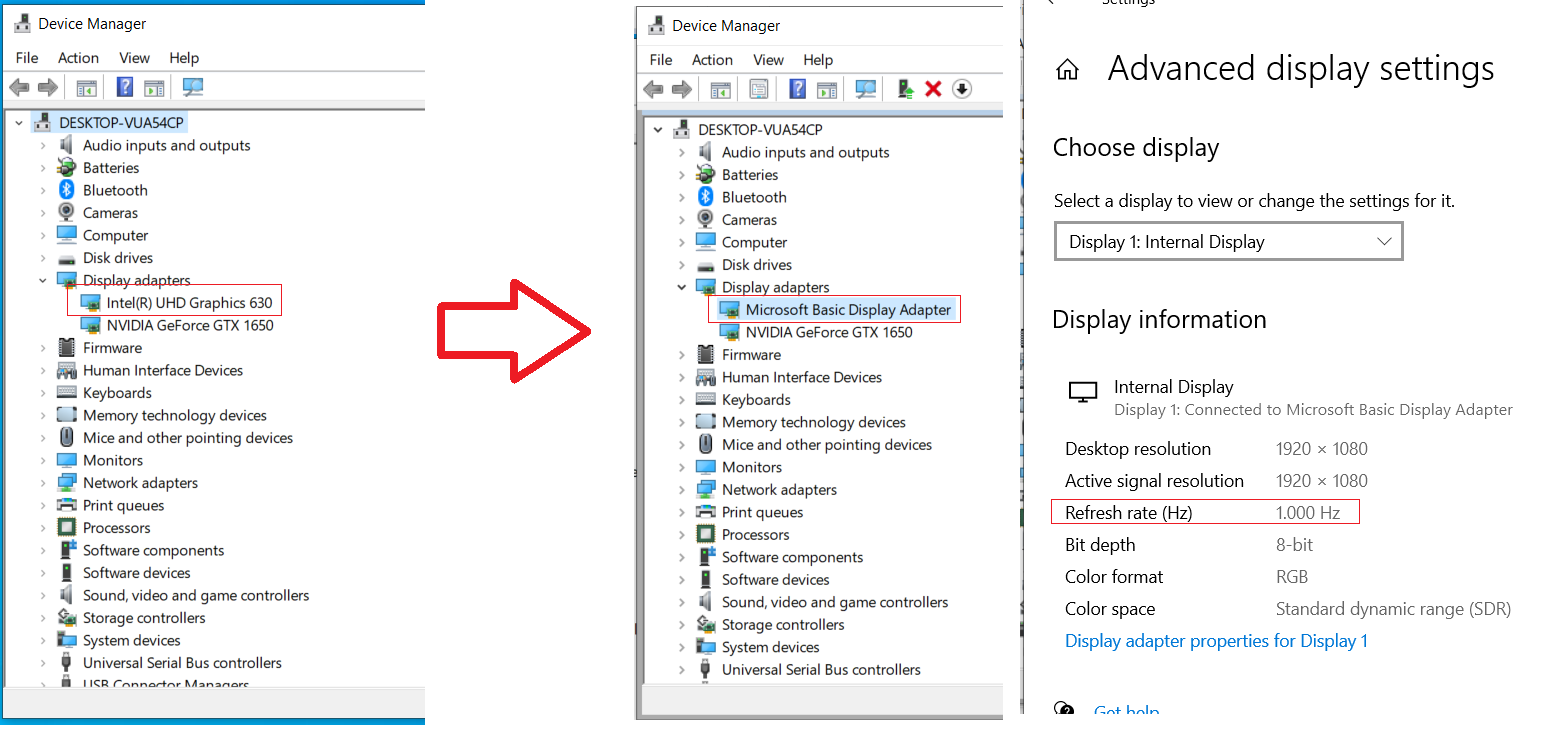Click Processors chip icon in the Intel UHD Device Manager
The image size is (1557, 739).
(x=67, y=528)
